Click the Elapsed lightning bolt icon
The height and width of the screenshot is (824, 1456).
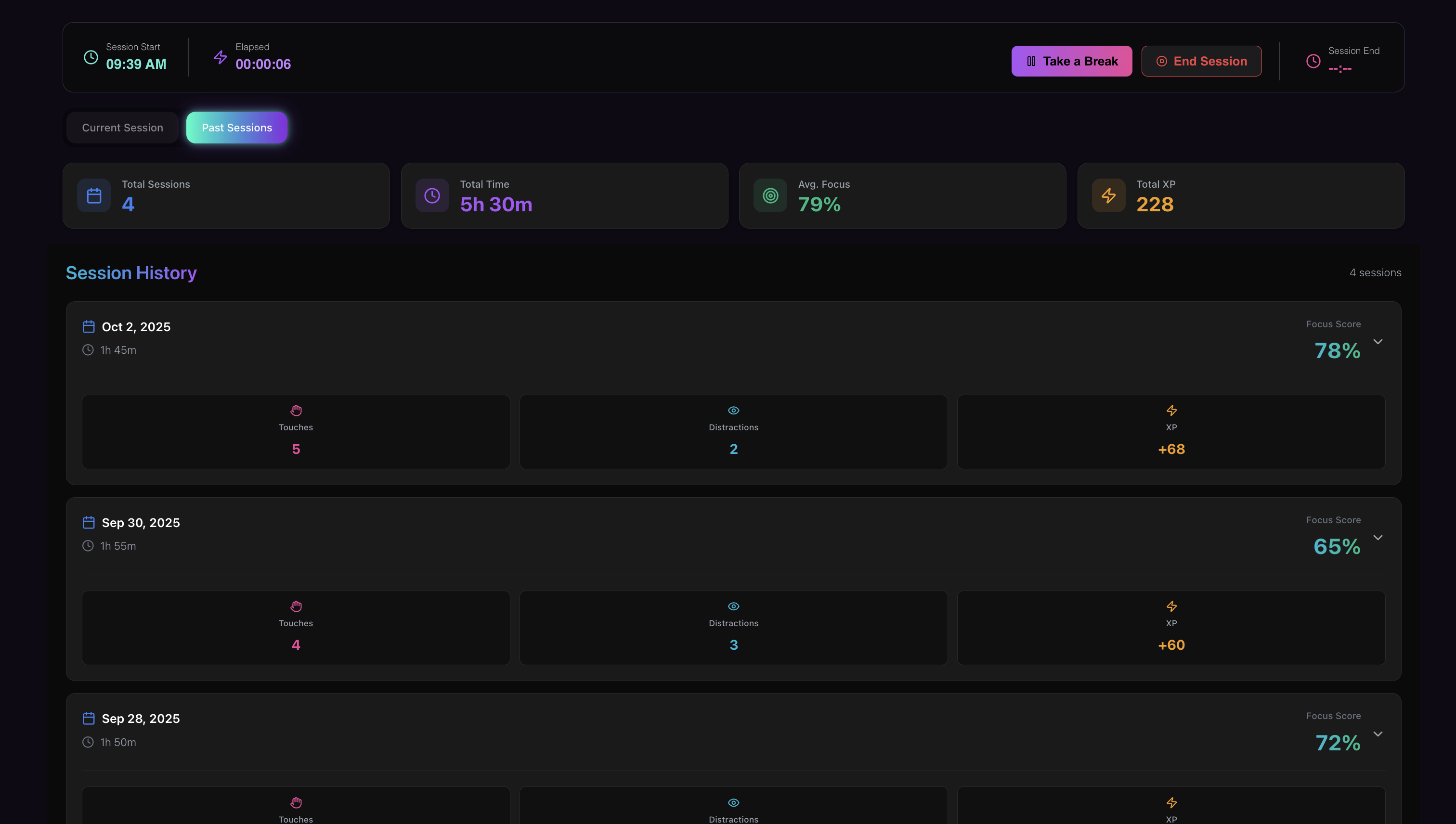(220, 57)
